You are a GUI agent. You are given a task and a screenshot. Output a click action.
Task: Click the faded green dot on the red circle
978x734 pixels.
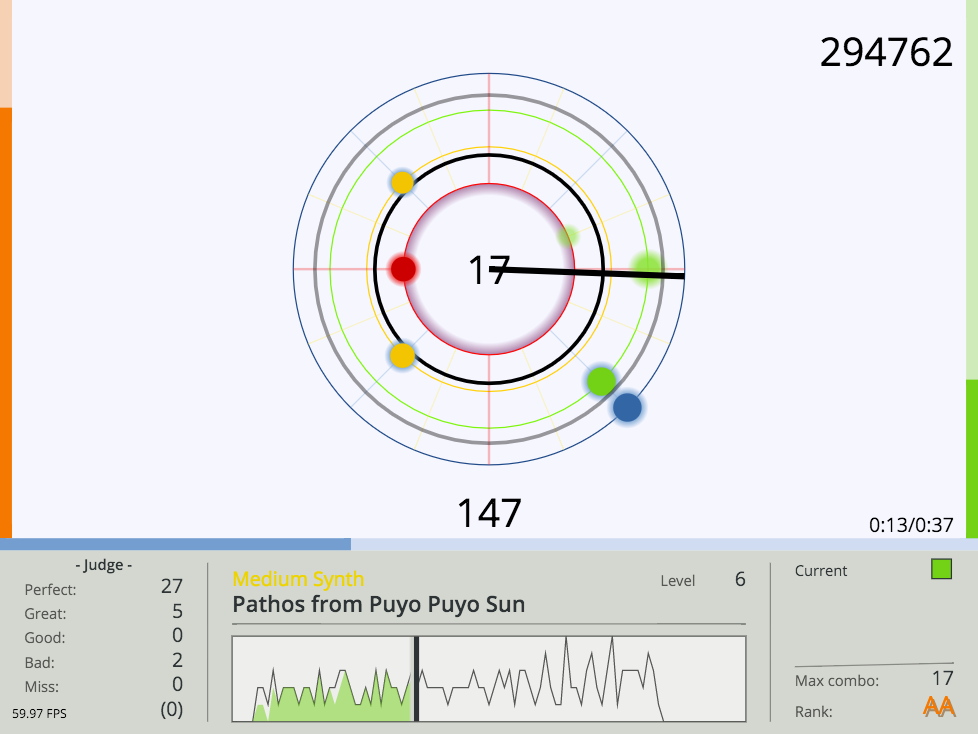coord(568,236)
